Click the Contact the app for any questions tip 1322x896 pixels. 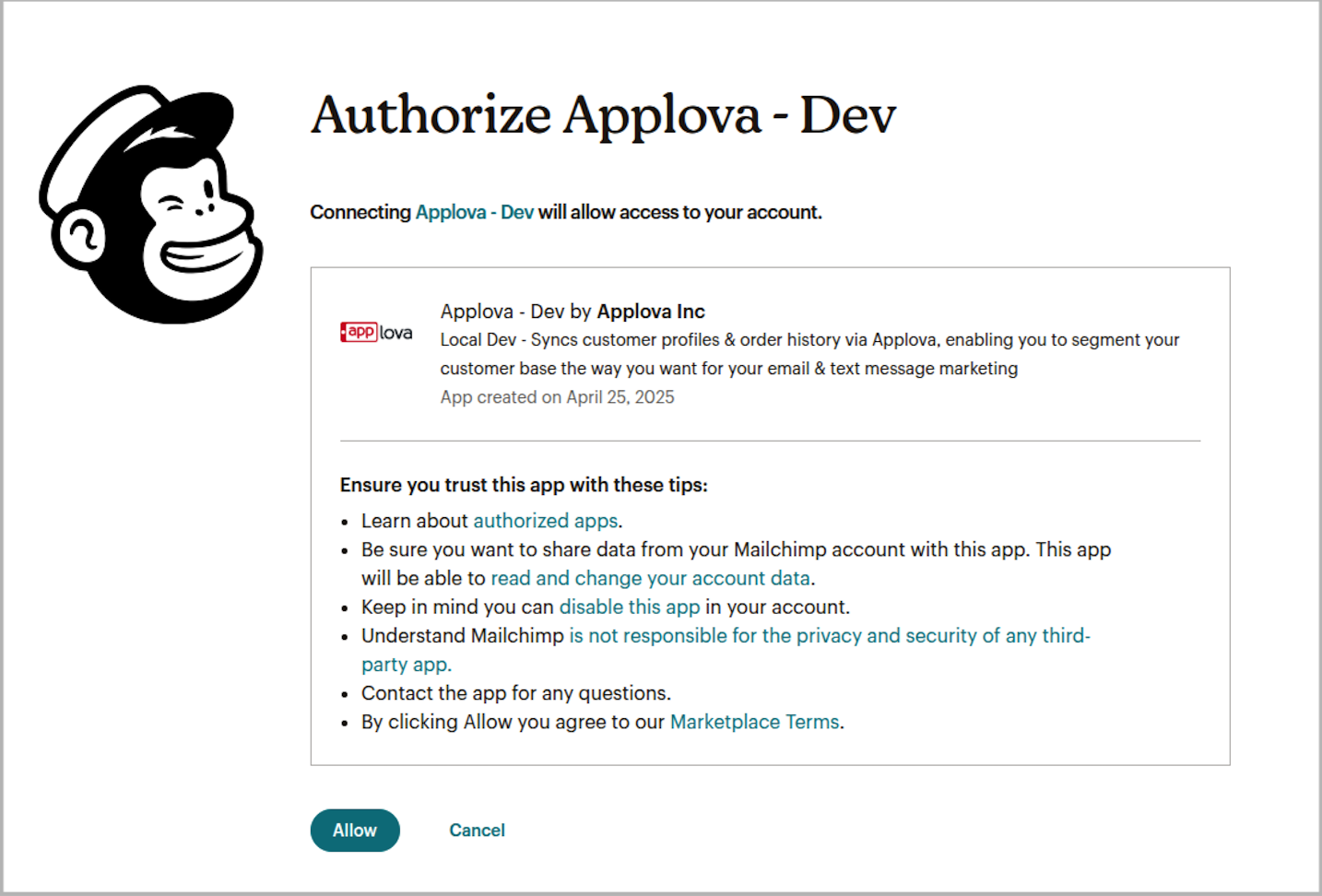click(515, 693)
